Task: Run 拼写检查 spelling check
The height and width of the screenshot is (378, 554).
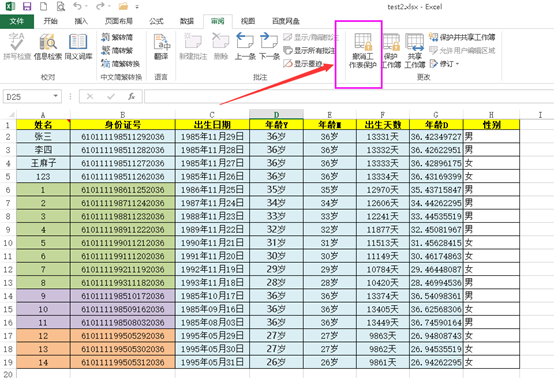Action: coord(17,46)
